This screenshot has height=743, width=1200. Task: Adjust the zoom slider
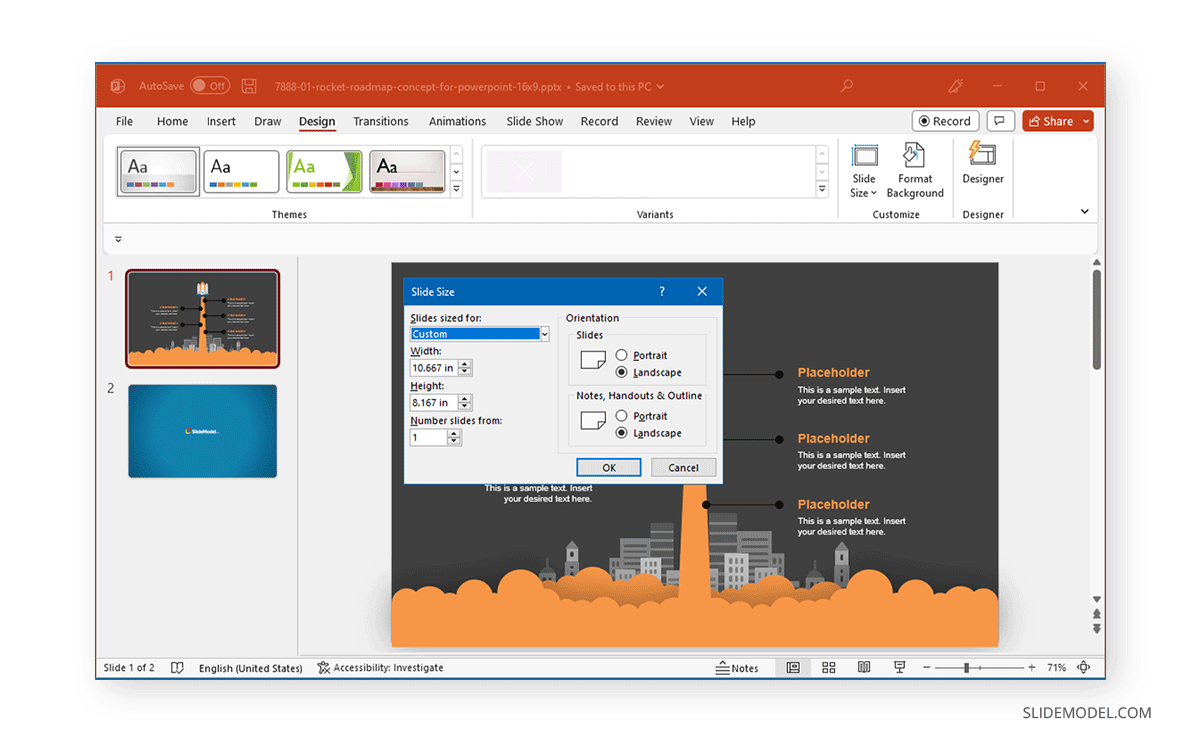[968, 667]
